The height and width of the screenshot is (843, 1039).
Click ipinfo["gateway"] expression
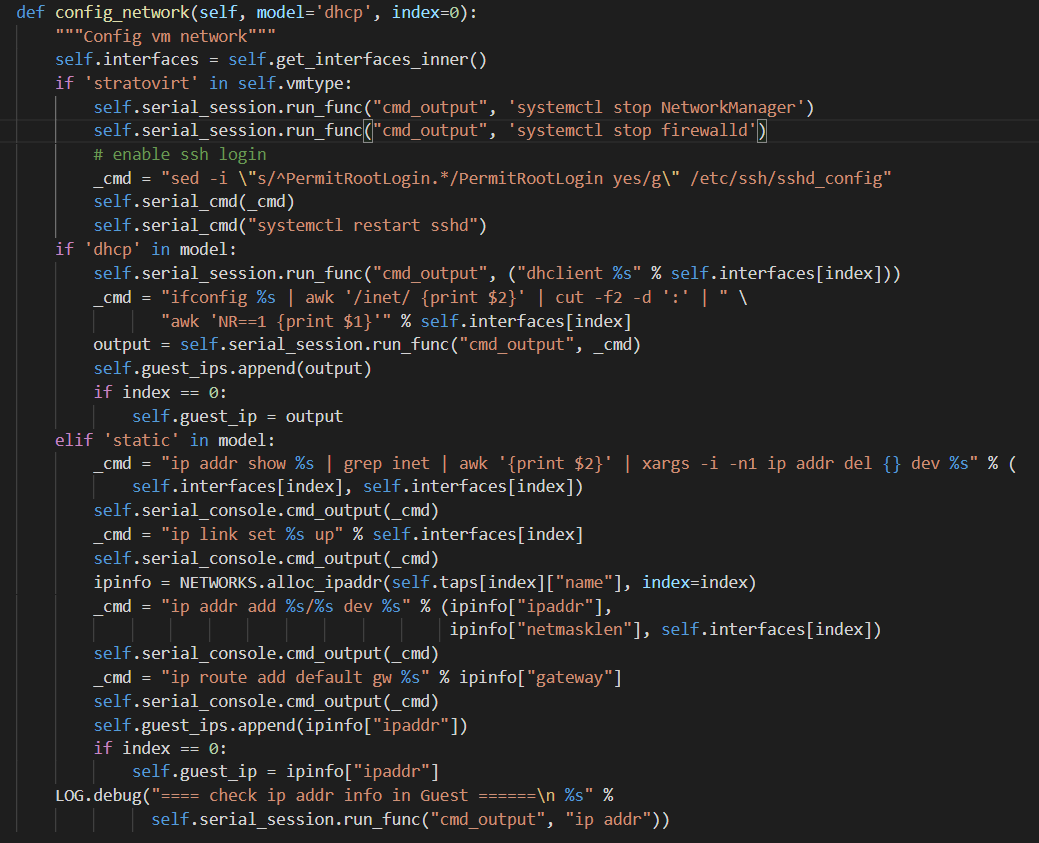541,677
